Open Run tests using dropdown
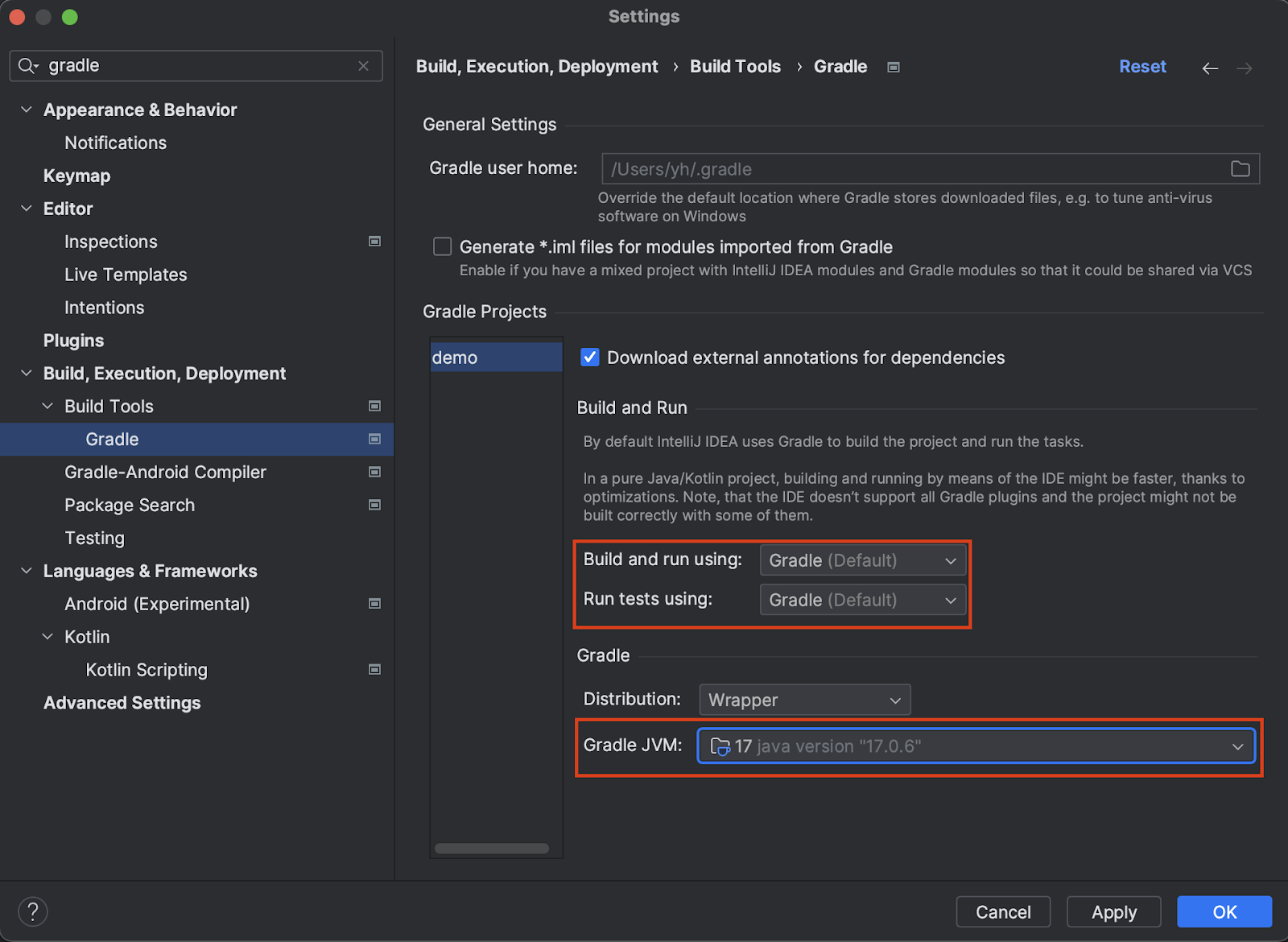 (863, 600)
